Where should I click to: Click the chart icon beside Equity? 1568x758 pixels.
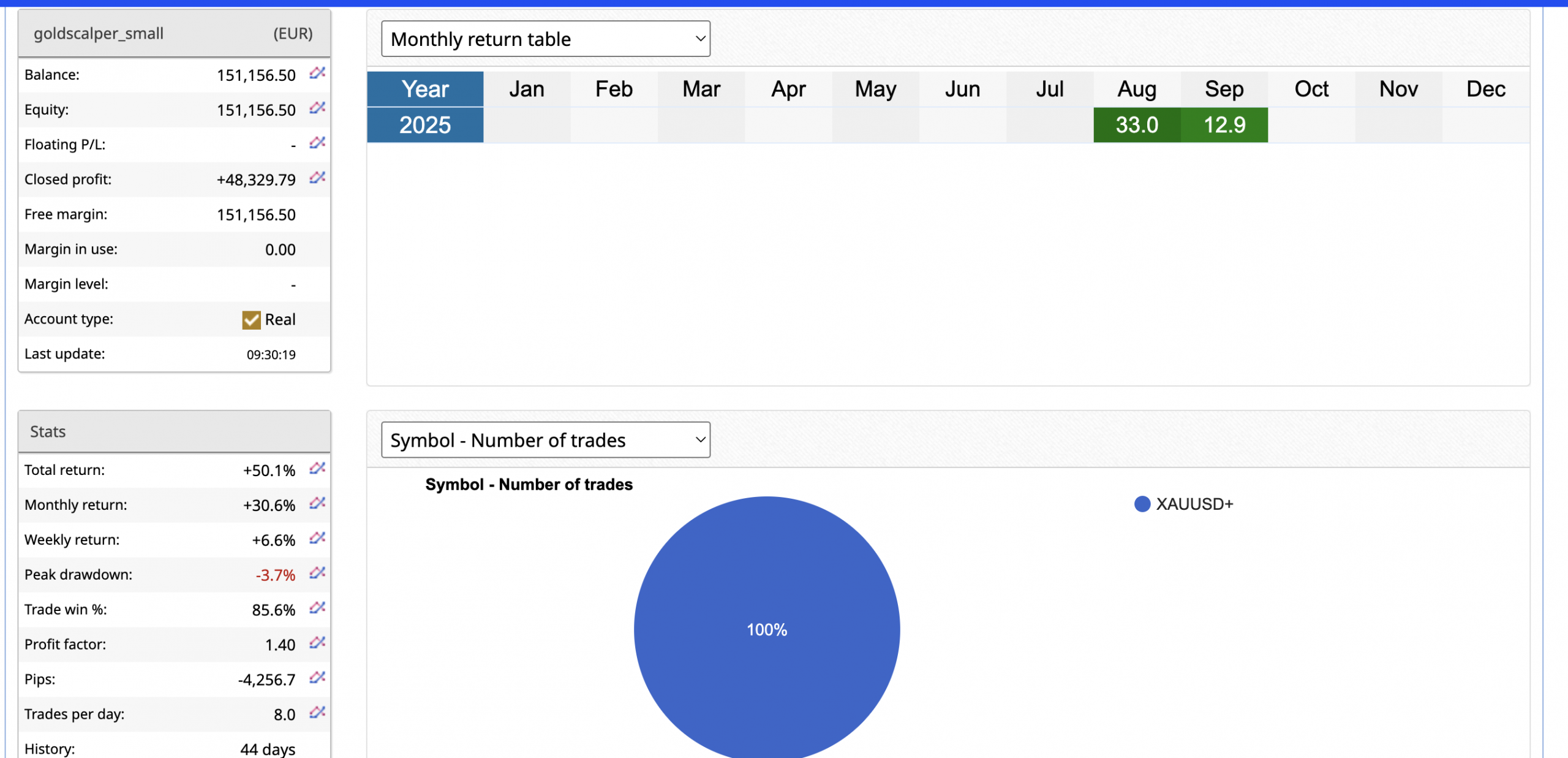(x=317, y=108)
